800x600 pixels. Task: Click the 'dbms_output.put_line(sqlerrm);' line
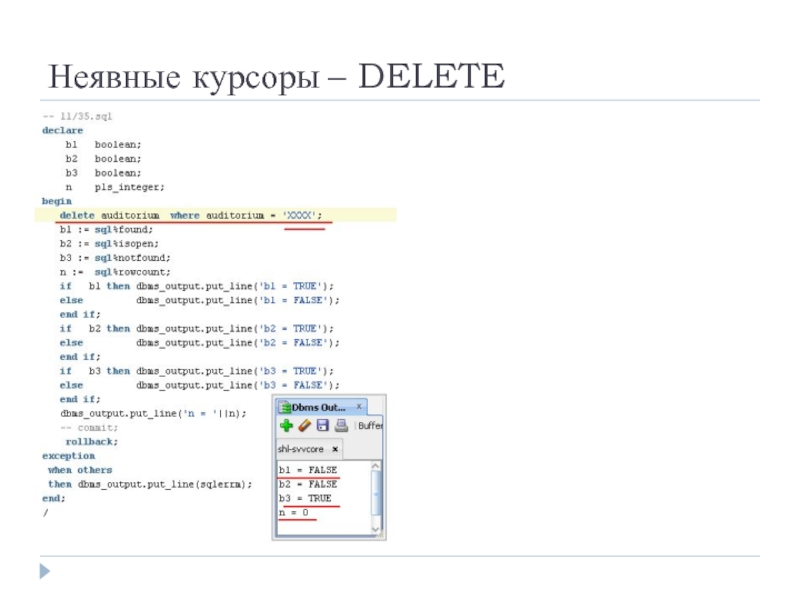[165, 484]
